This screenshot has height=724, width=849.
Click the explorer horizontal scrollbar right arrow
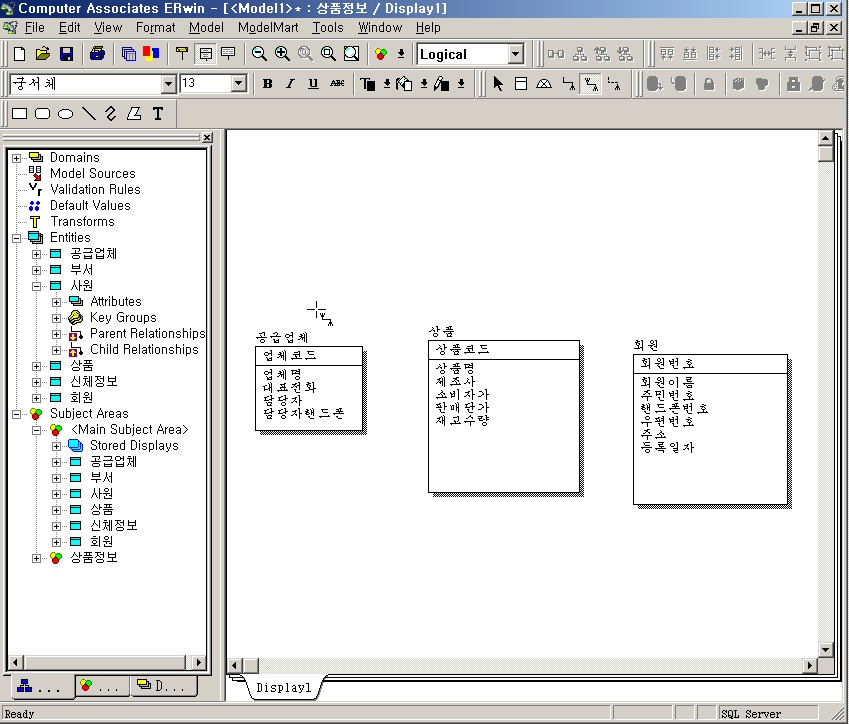click(198, 662)
